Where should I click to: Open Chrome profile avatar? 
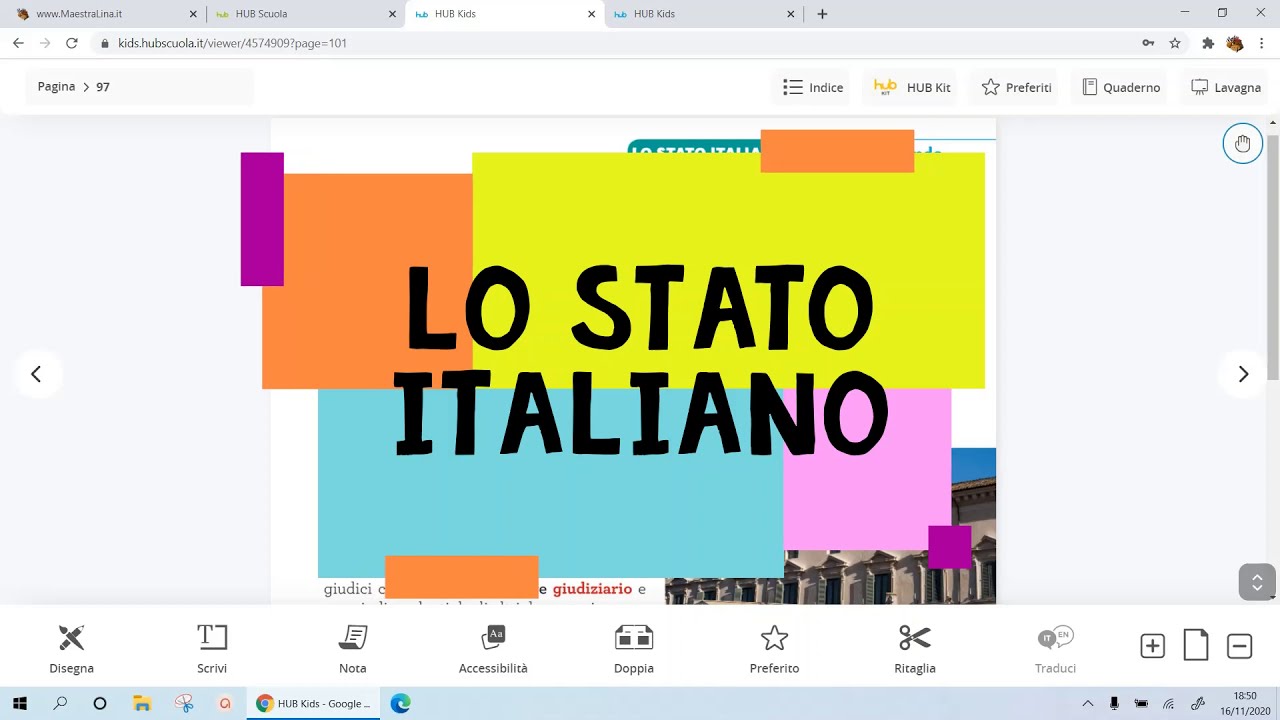coord(1235,43)
